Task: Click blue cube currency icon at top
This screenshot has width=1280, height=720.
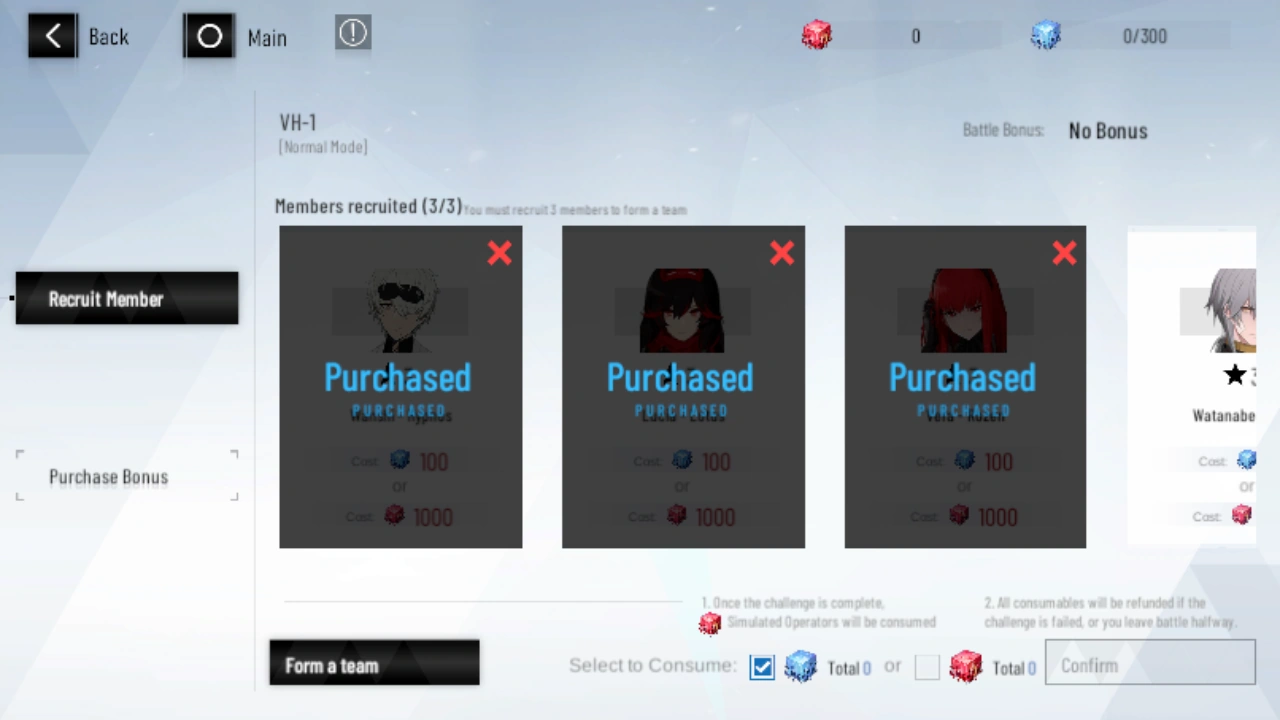Action: [1046, 36]
